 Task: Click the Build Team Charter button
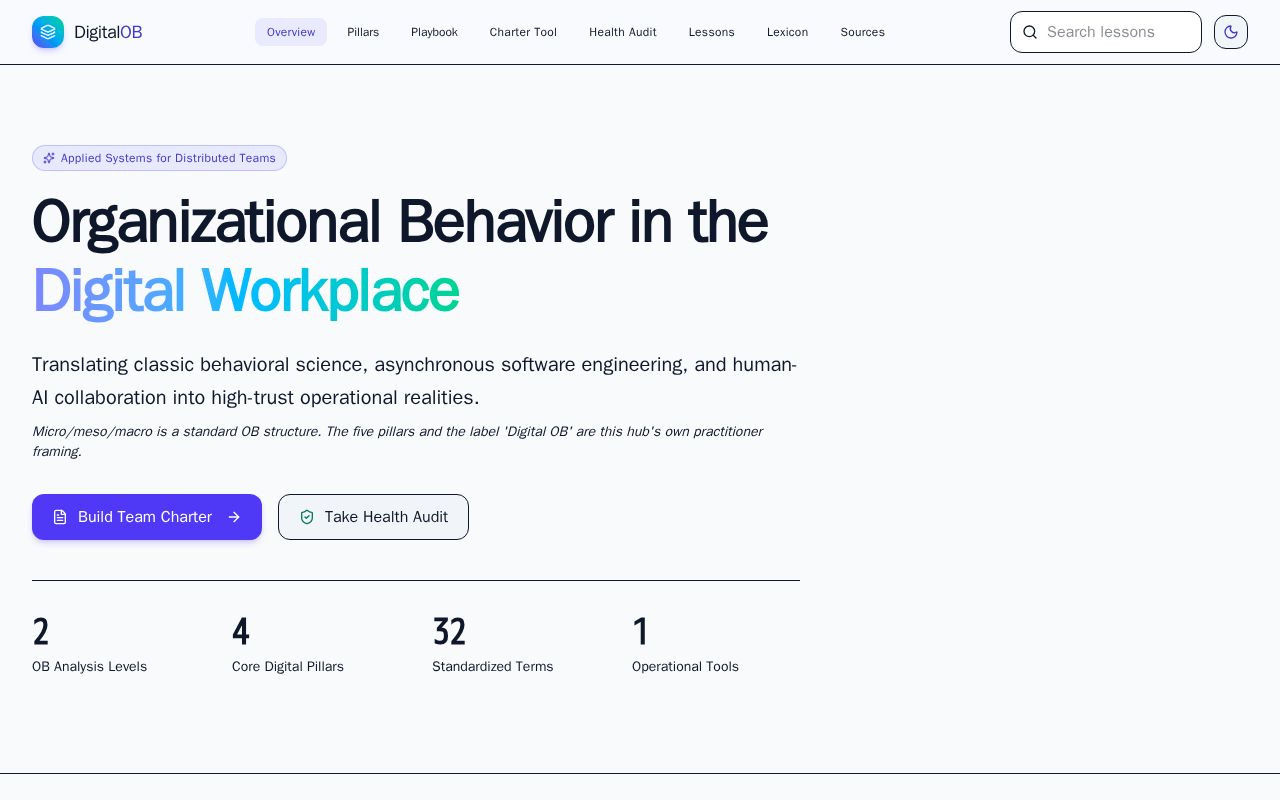[x=147, y=517]
